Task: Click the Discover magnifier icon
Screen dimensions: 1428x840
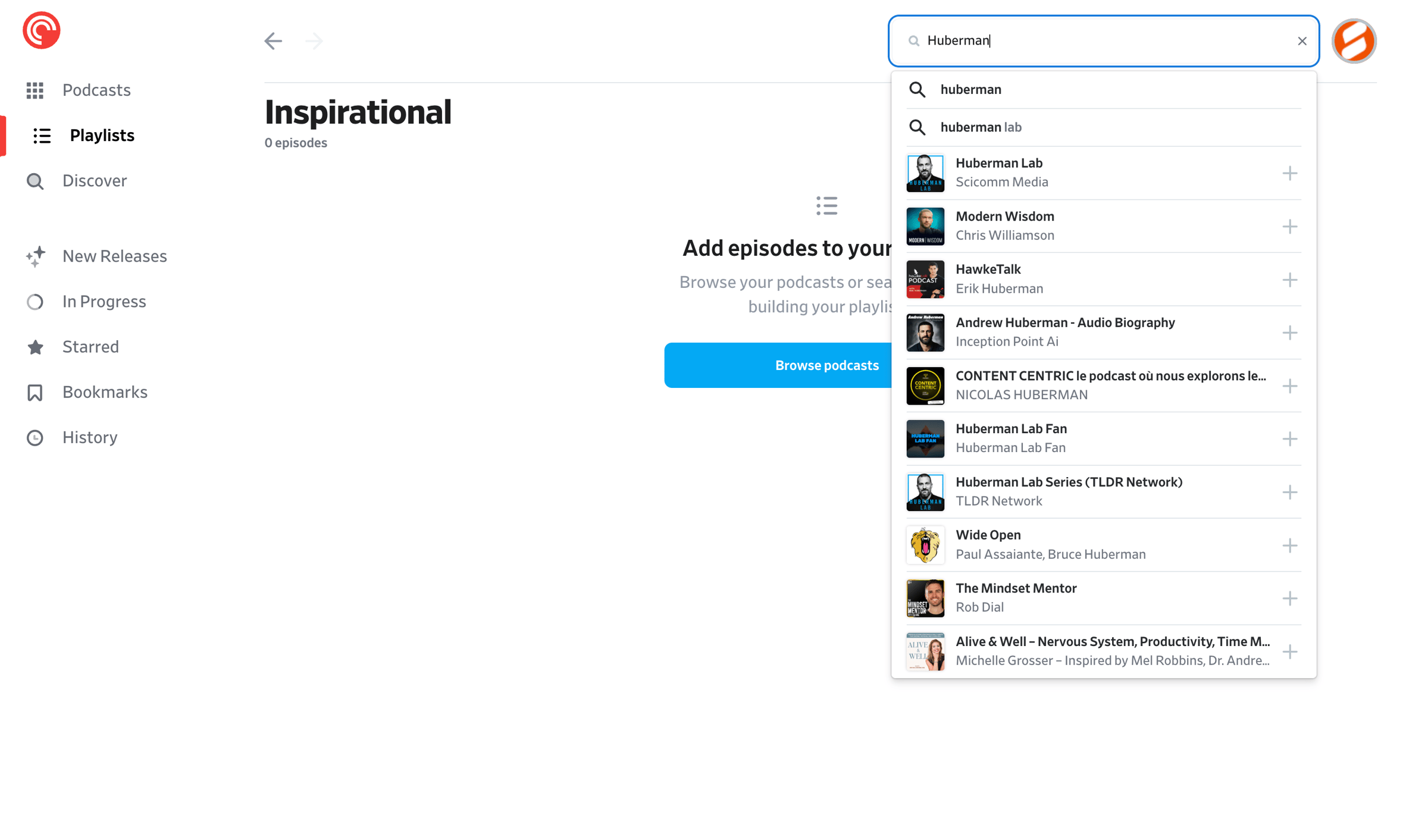Action: (x=35, y=181)
